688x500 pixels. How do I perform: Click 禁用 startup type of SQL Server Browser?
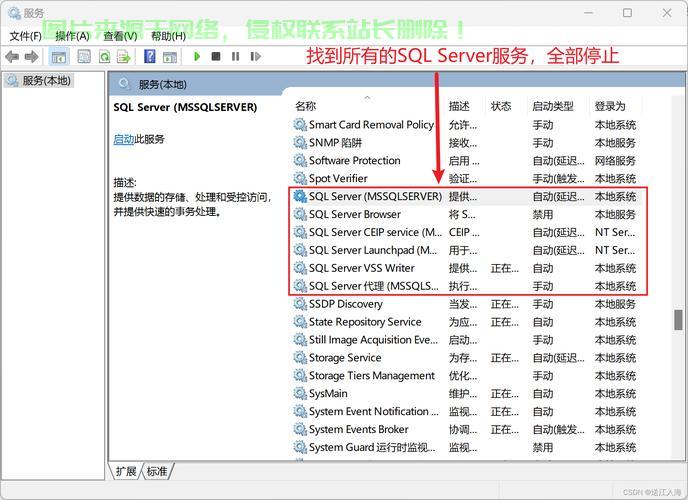(x=543, y=214)
